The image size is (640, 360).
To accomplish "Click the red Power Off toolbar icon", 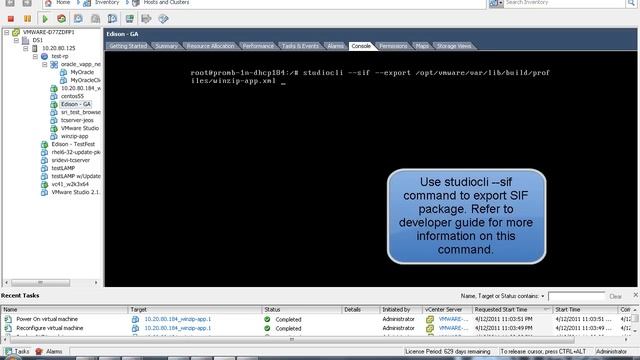I will (x=11, y=19).
